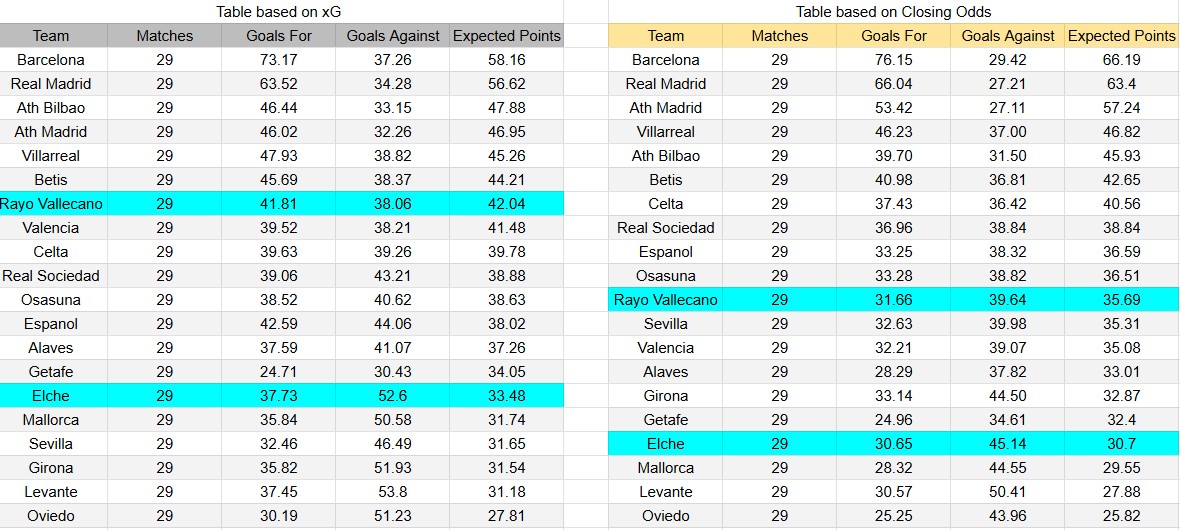Select Matches header in Closing Odds table
The height and width of the screenshot is (530, 1180).
point(780,36)
